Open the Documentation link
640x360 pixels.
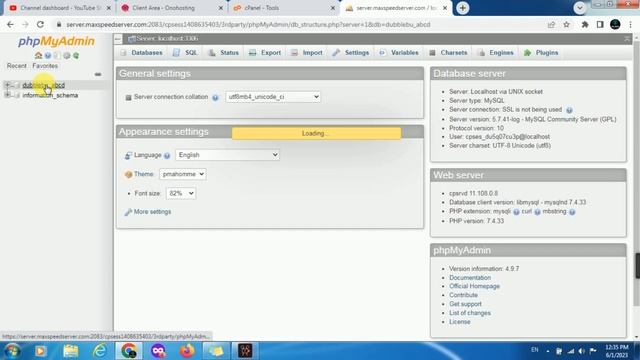470,278
